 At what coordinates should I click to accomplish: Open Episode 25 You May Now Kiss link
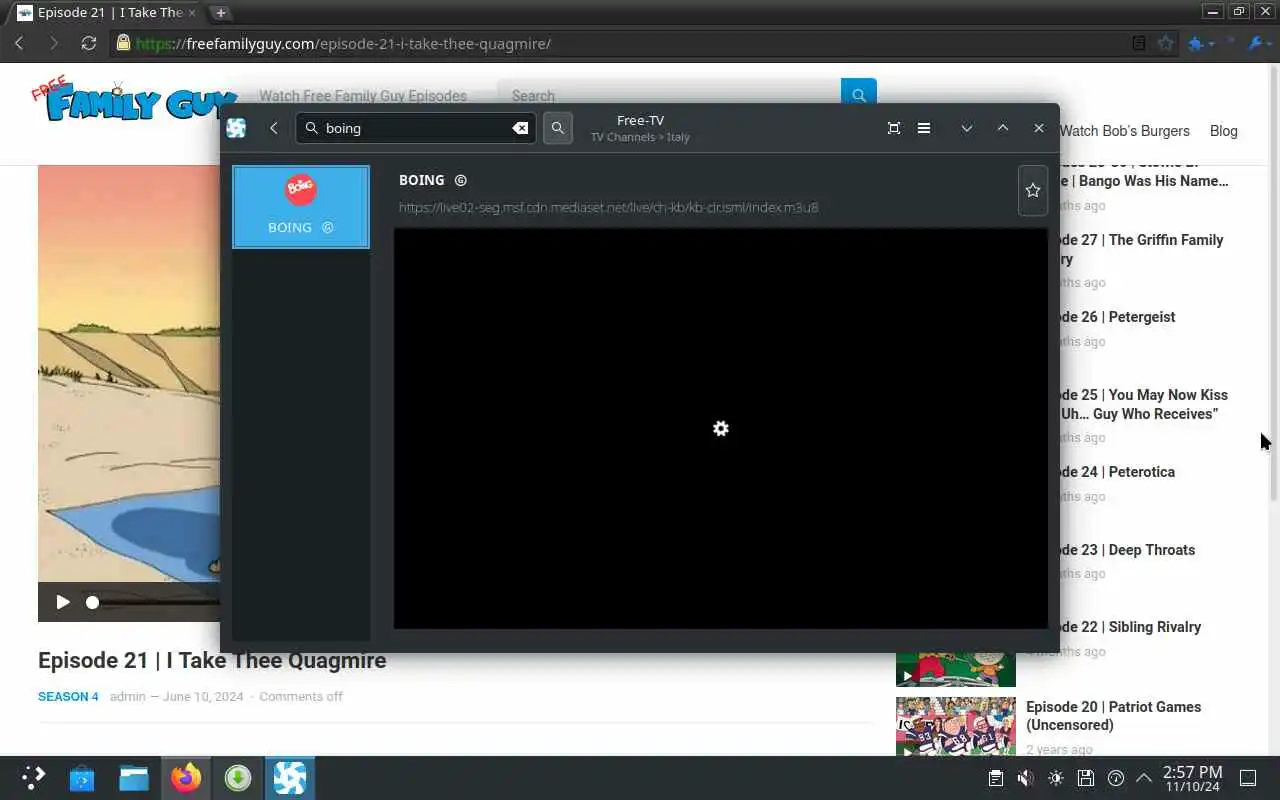click(1143, 404)
